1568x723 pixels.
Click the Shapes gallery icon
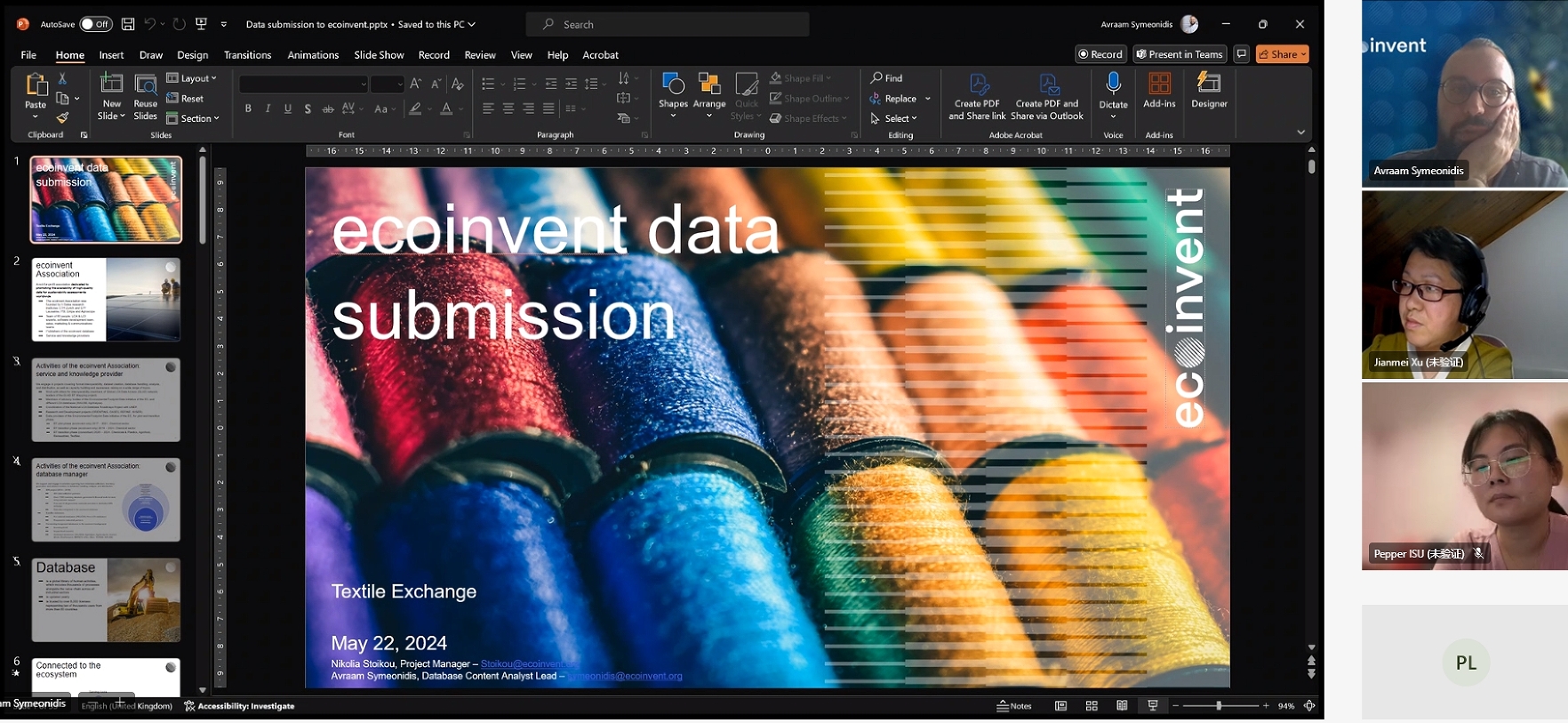coord(673,85)
